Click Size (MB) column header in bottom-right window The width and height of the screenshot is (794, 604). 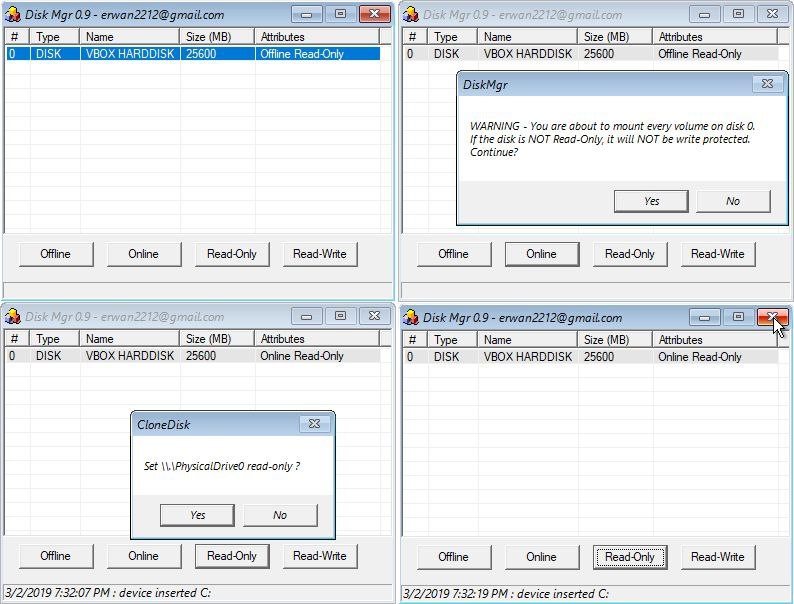615,340
